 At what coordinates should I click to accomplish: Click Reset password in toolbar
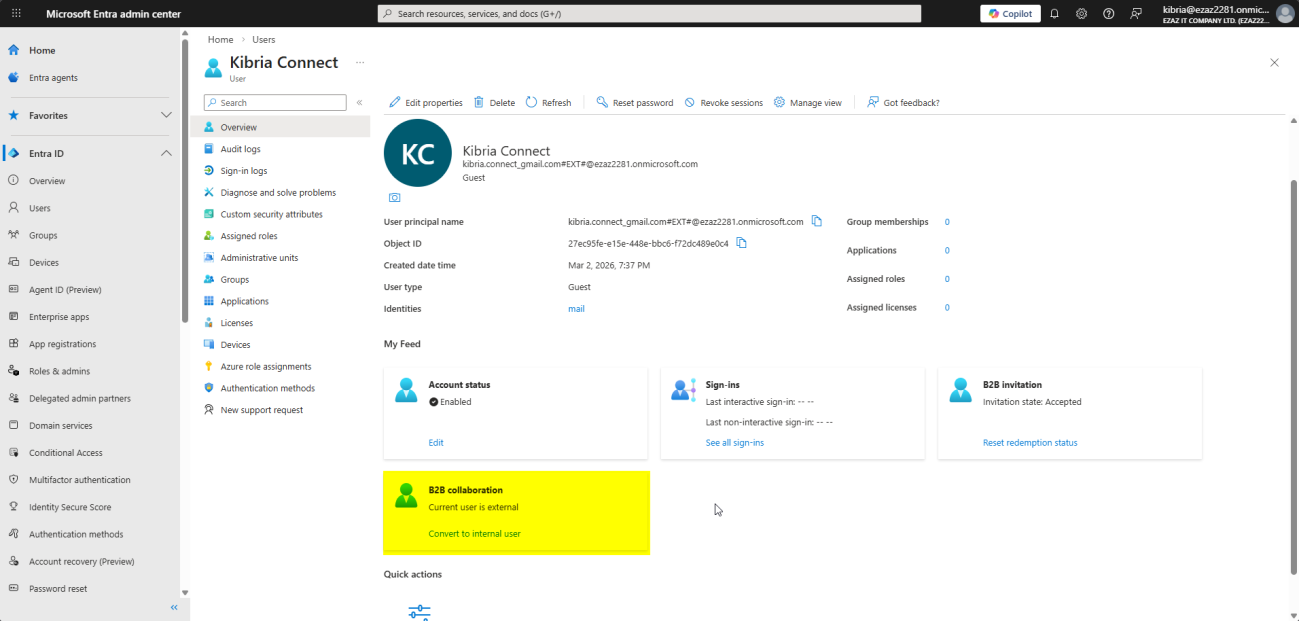pos(634,103)
